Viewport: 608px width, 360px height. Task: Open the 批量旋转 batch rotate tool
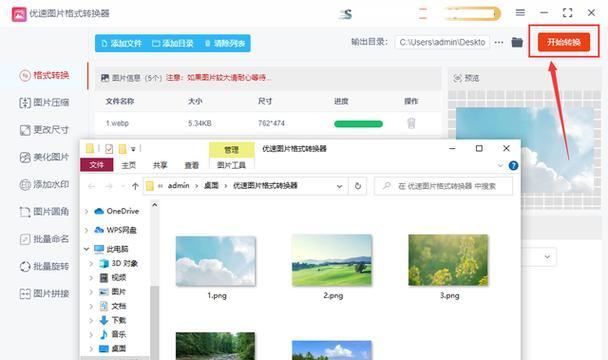tap(44, 266)
